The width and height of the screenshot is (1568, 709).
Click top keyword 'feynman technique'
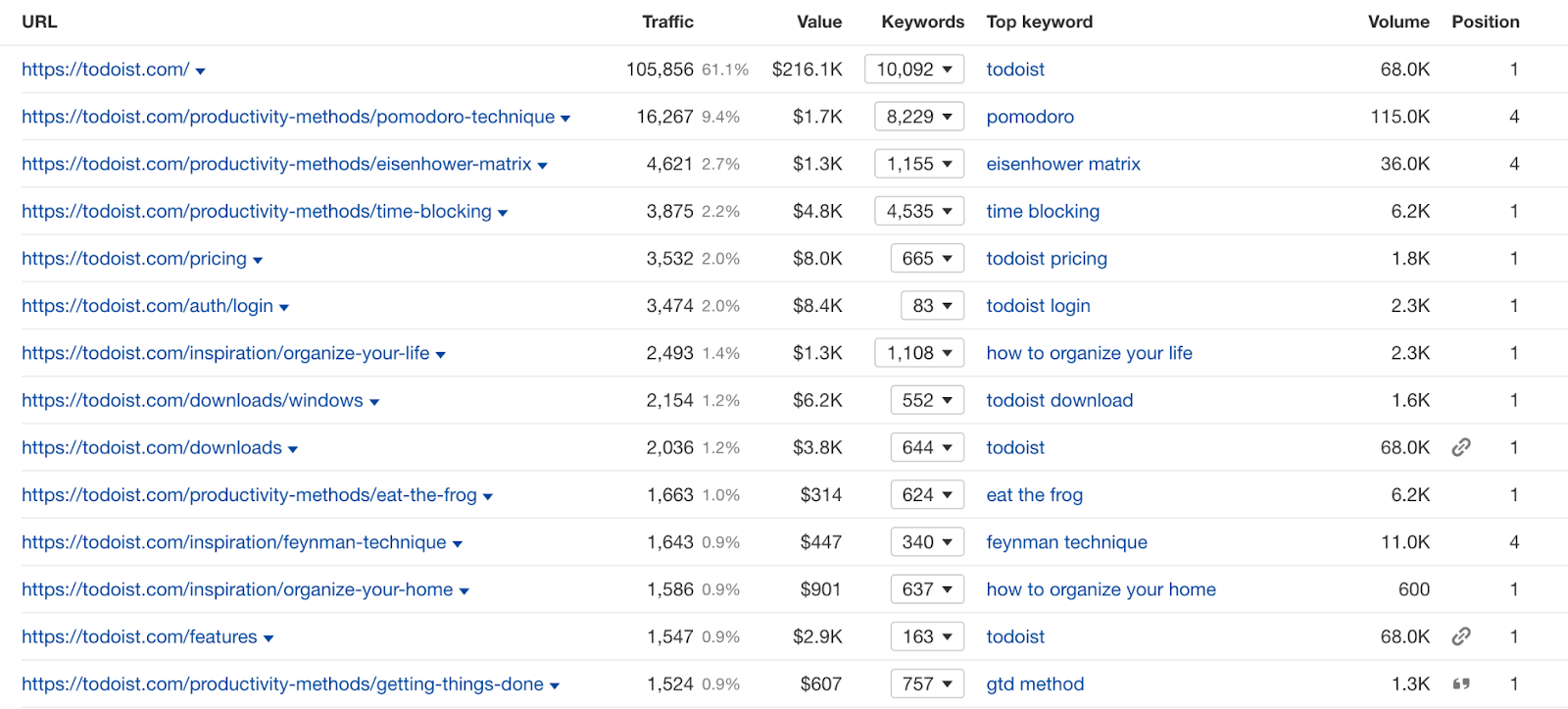tap(1066, 542)
